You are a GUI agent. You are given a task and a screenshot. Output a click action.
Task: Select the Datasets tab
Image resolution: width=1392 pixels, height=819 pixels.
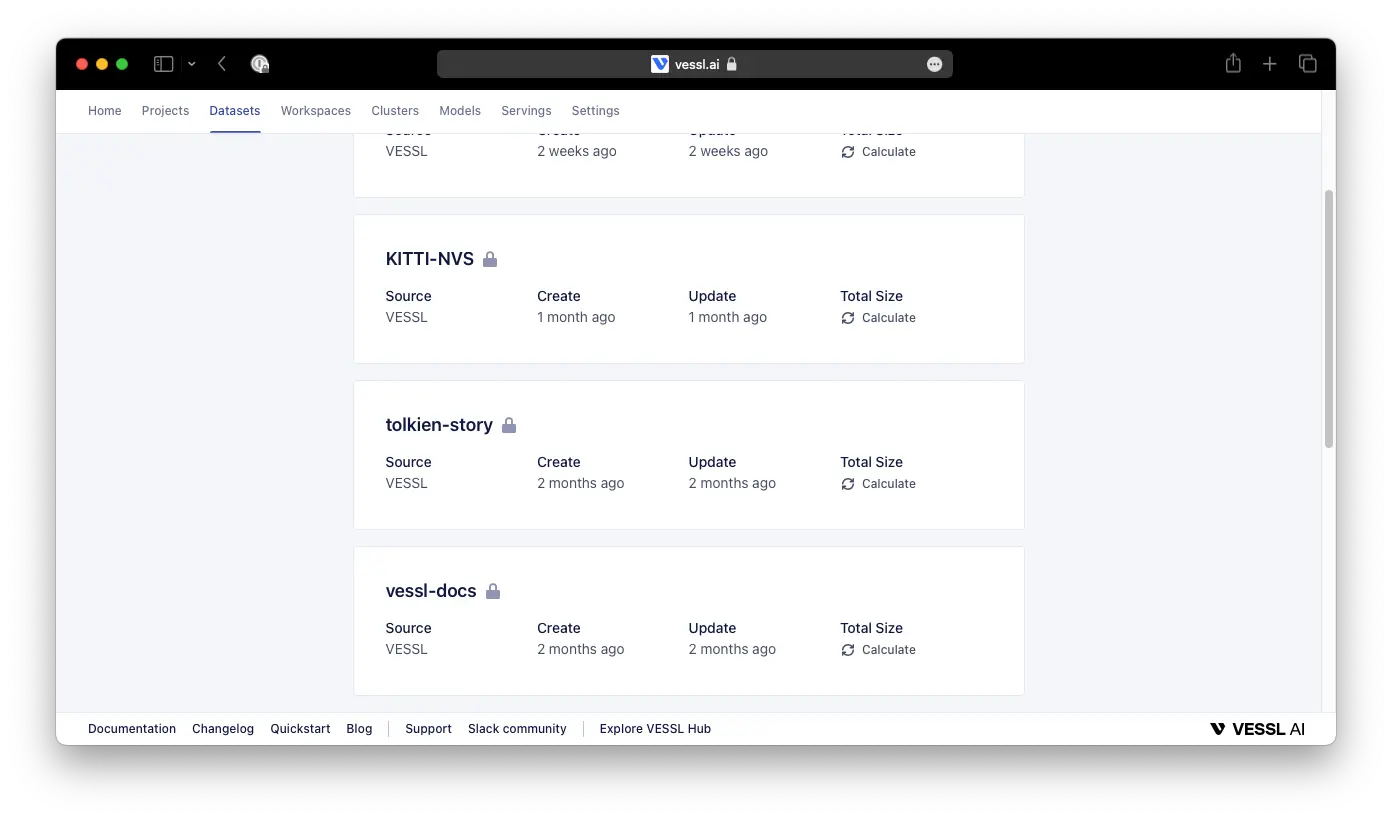click(235, 111)
